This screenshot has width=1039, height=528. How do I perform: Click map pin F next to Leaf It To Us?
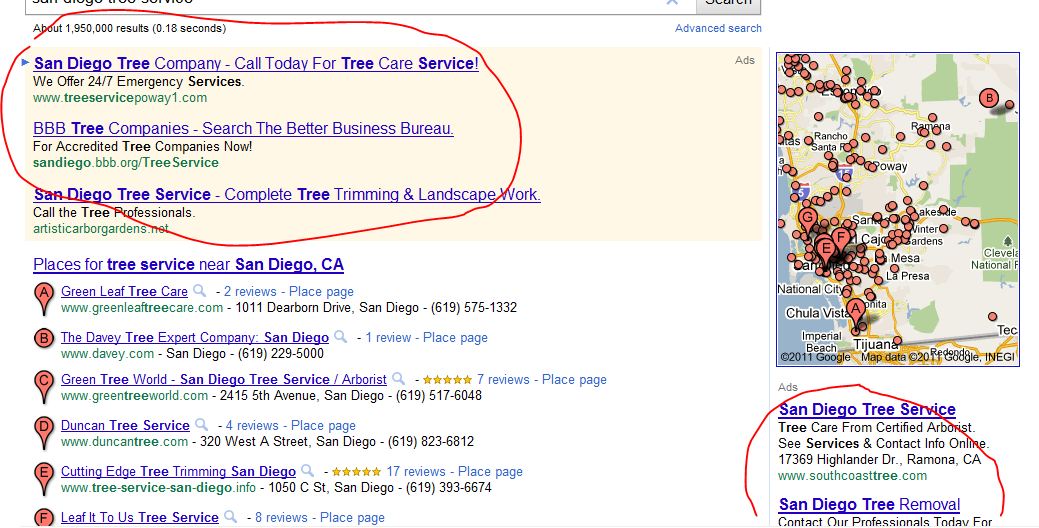(x=44, y=517)
